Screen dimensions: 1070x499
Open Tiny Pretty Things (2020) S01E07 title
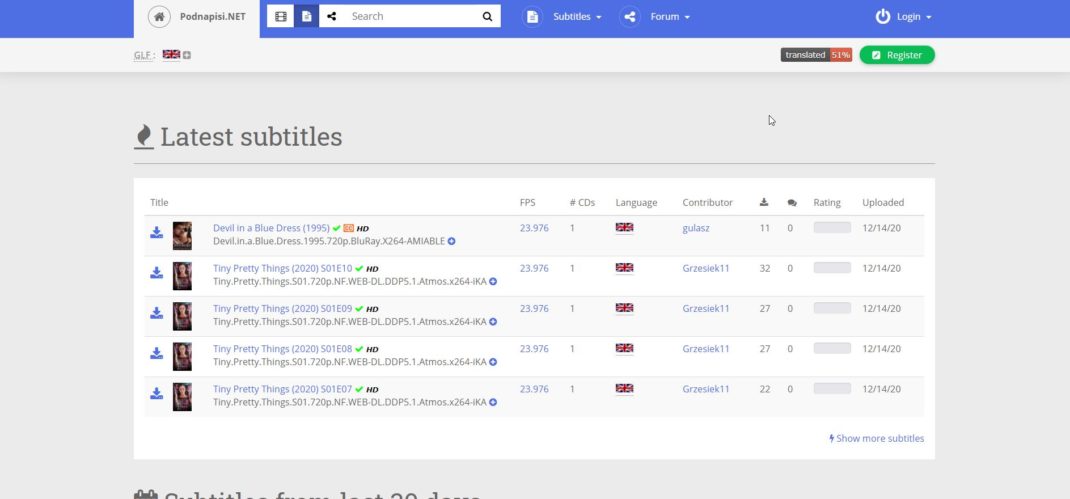point(283,389)
